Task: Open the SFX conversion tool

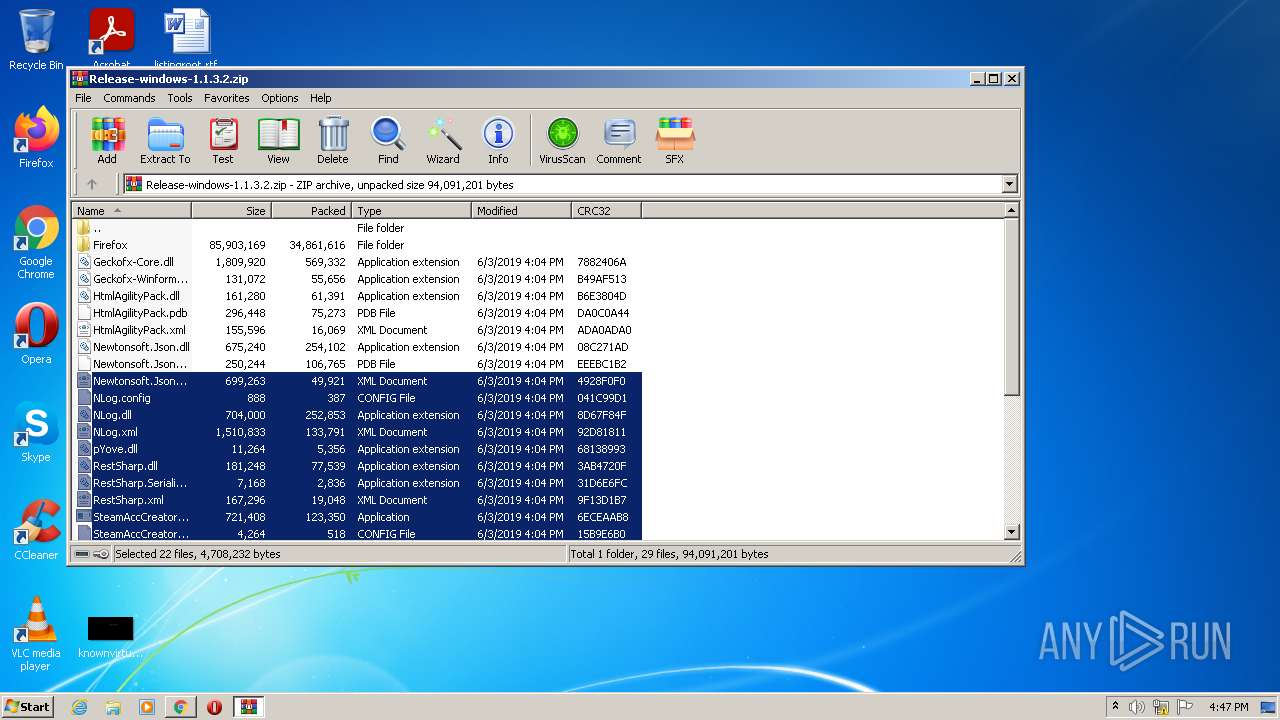Action: point(675,140)
